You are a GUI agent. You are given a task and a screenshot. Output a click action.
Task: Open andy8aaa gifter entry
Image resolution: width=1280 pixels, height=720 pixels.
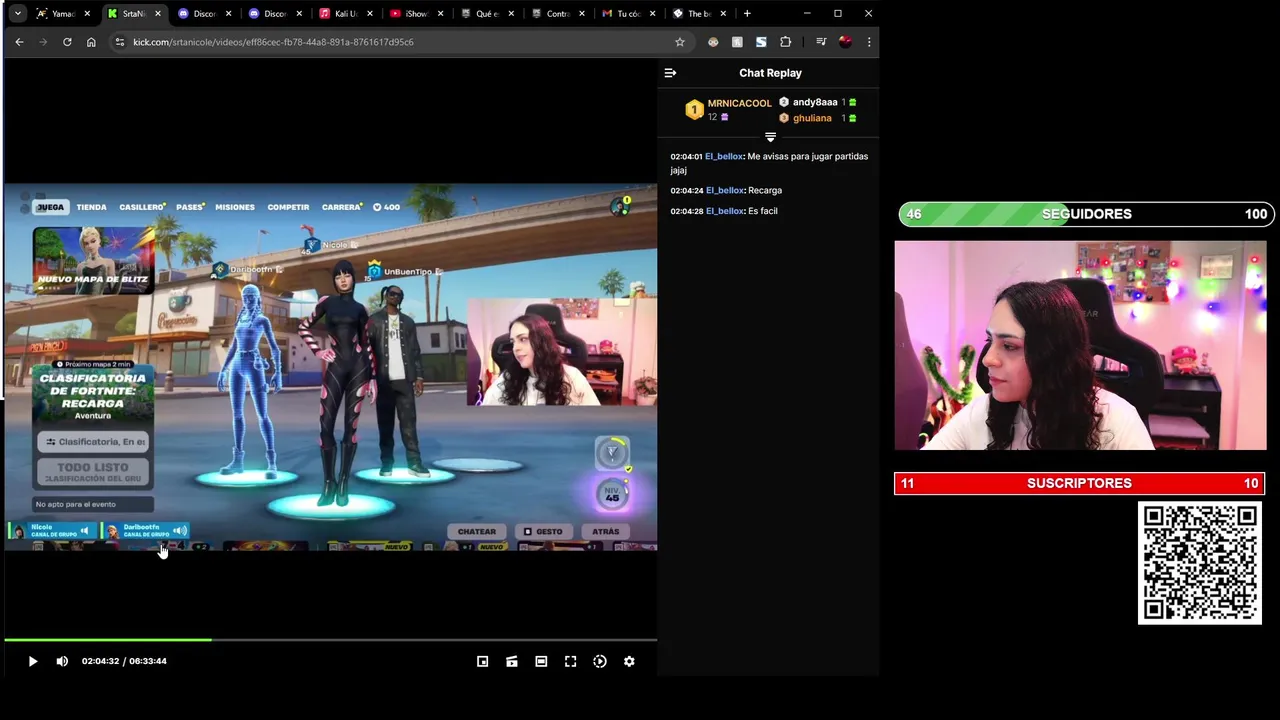815,102
